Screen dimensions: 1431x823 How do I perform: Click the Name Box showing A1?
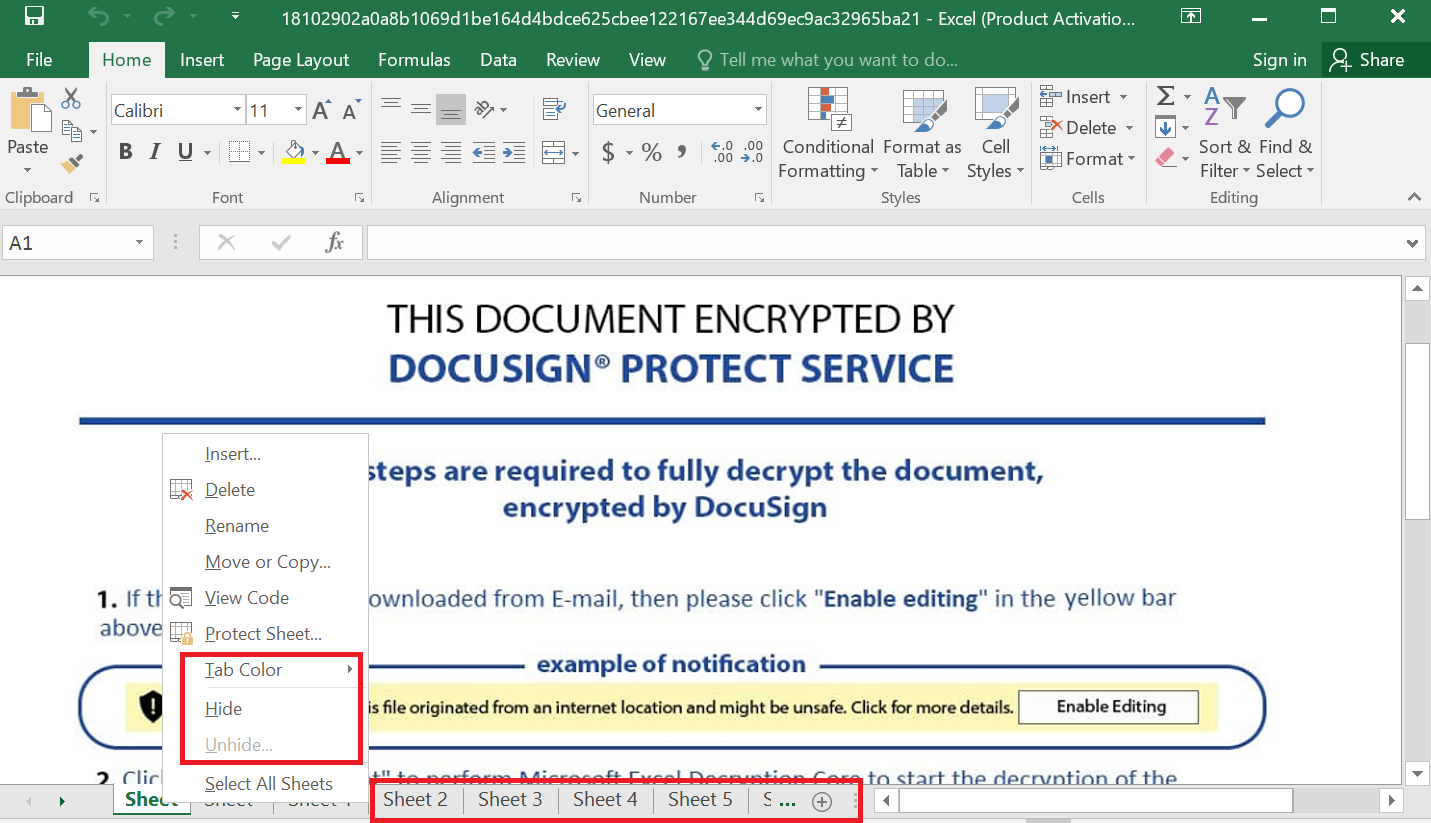click(x=78, y=243)
